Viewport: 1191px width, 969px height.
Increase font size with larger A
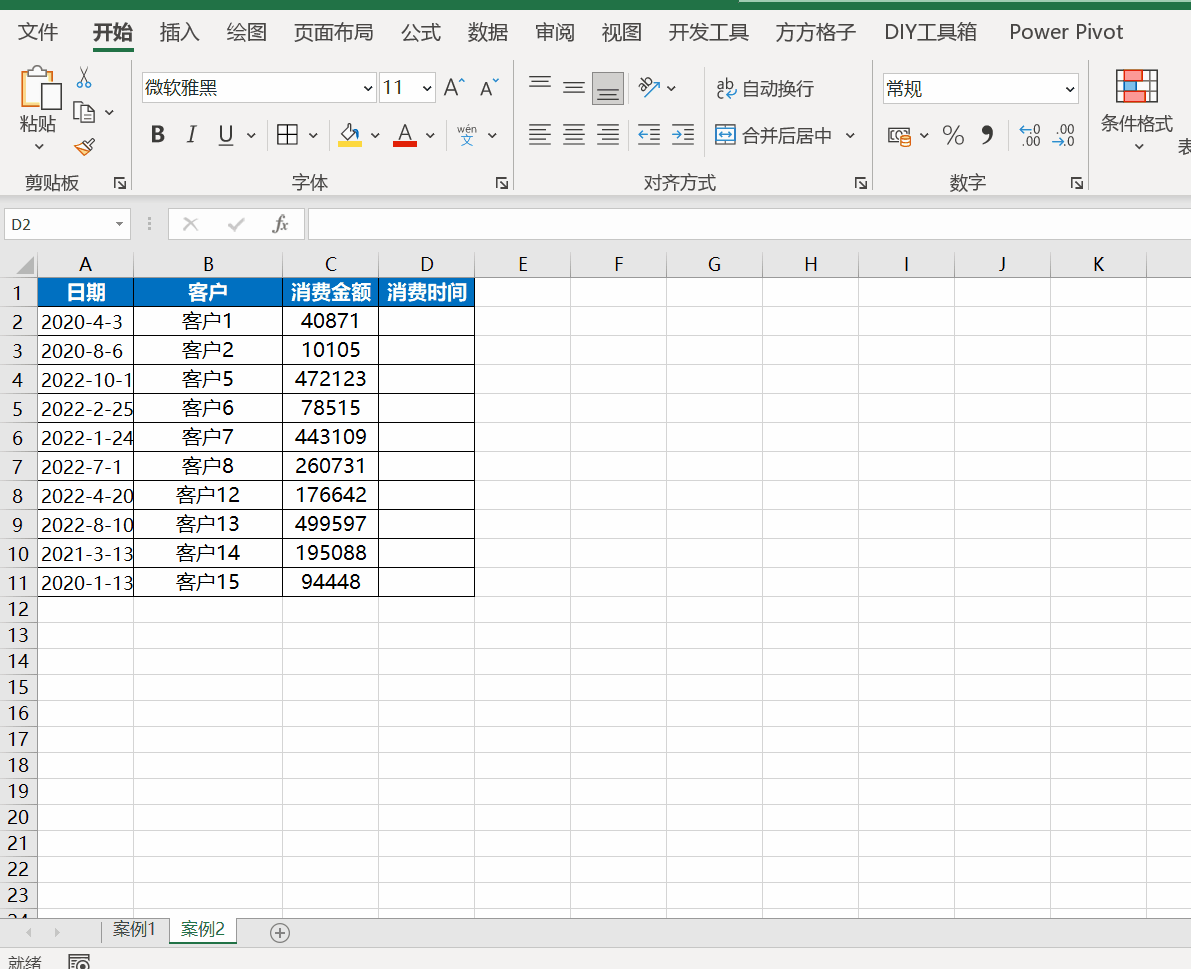pyautogui.click(x=453, y=88)
